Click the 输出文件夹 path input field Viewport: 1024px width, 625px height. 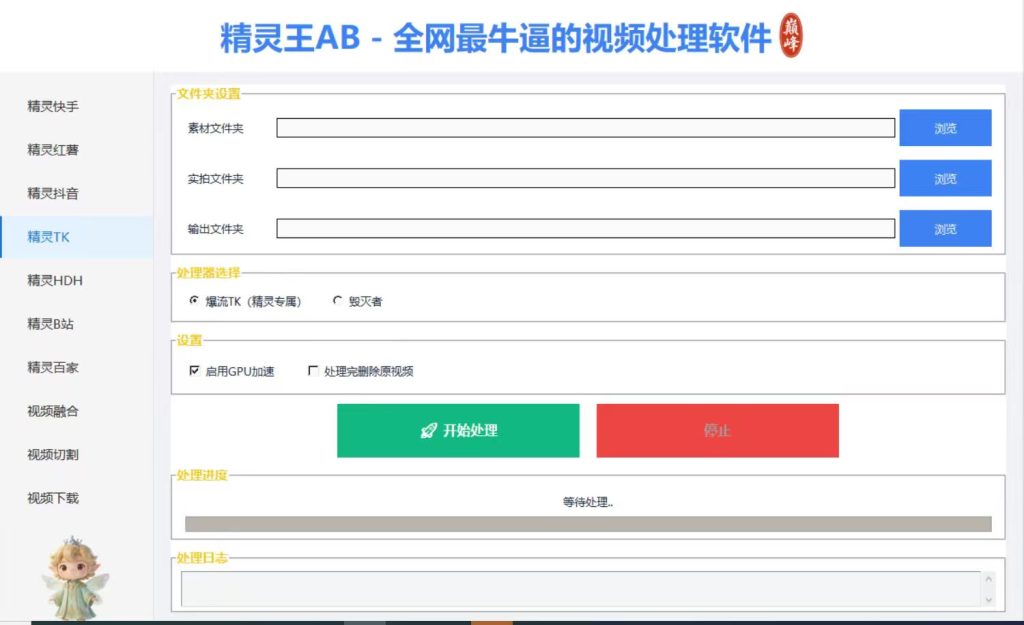tap(585, 229)
